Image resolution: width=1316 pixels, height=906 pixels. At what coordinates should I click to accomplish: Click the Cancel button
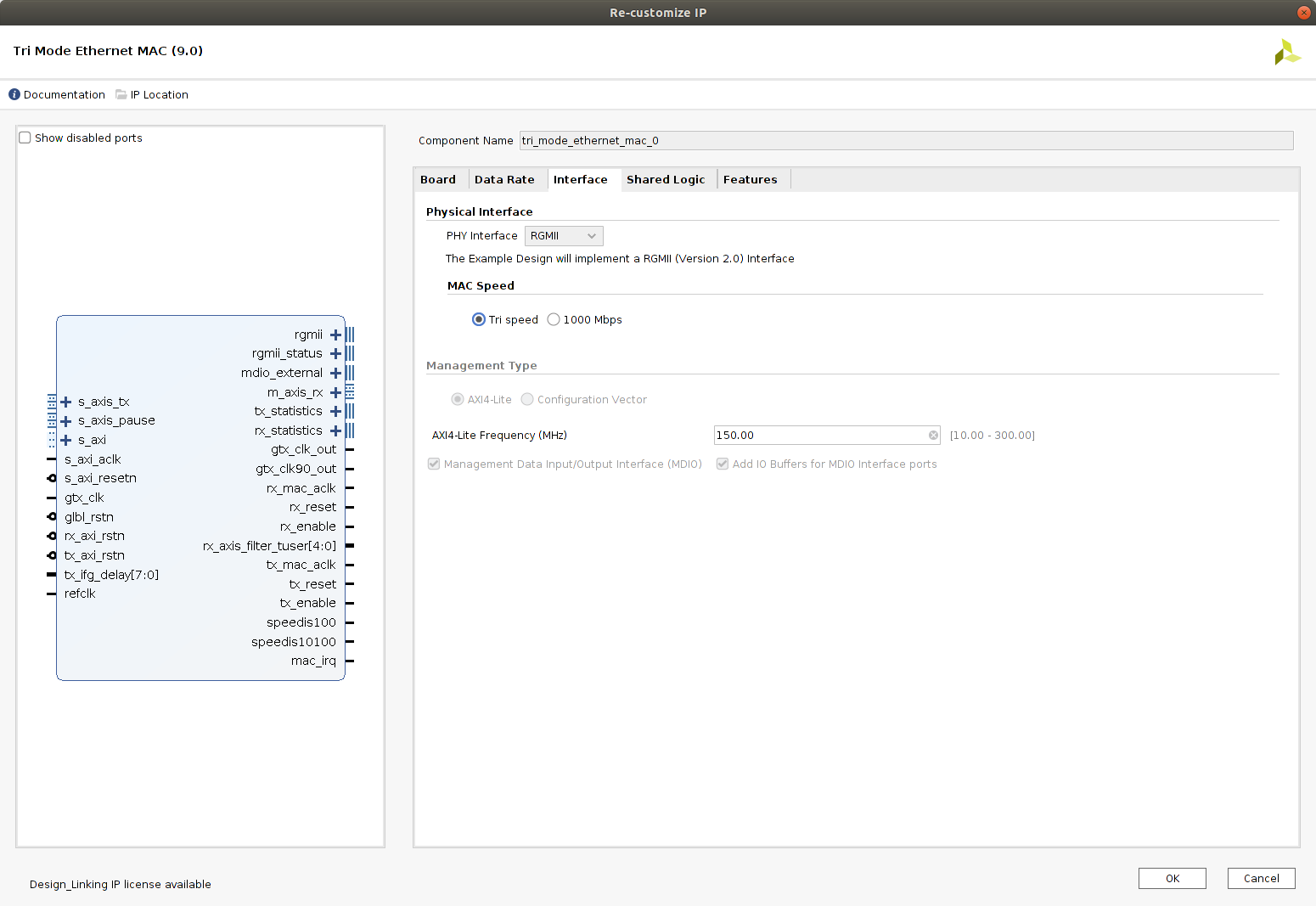click(x=1262, y=879)
